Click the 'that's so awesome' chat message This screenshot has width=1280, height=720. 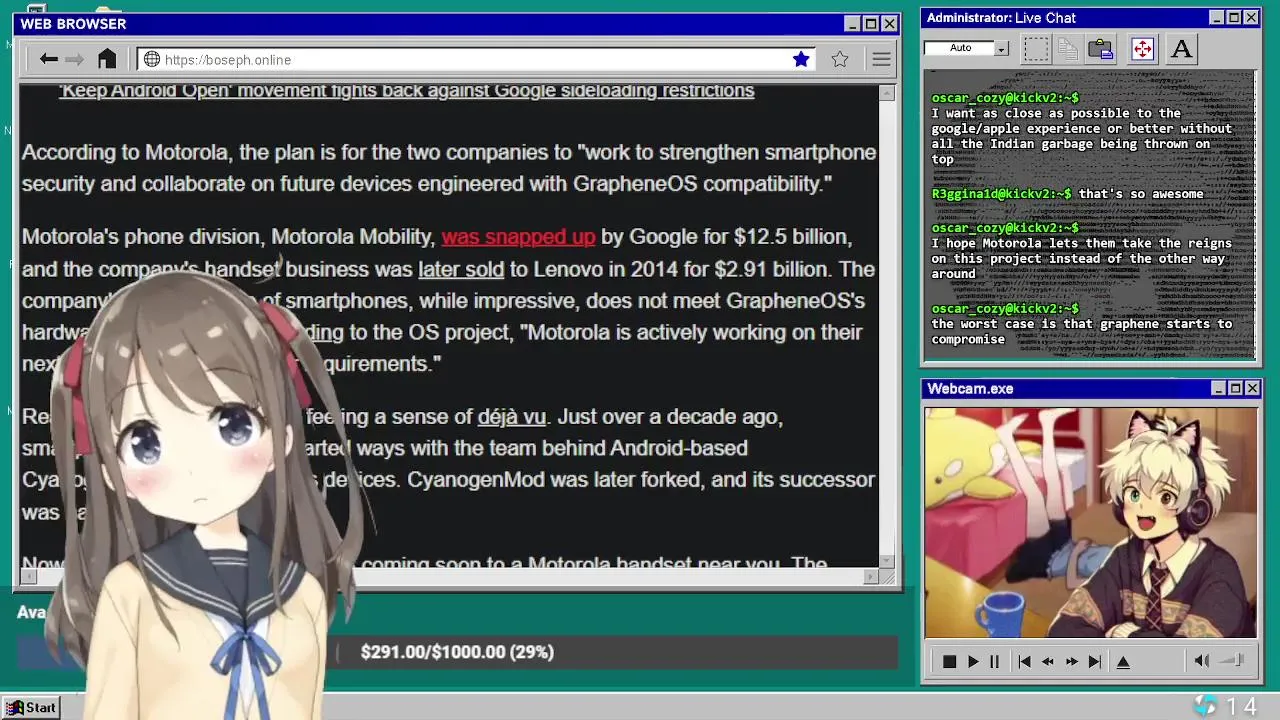[x=1141, y=194]
